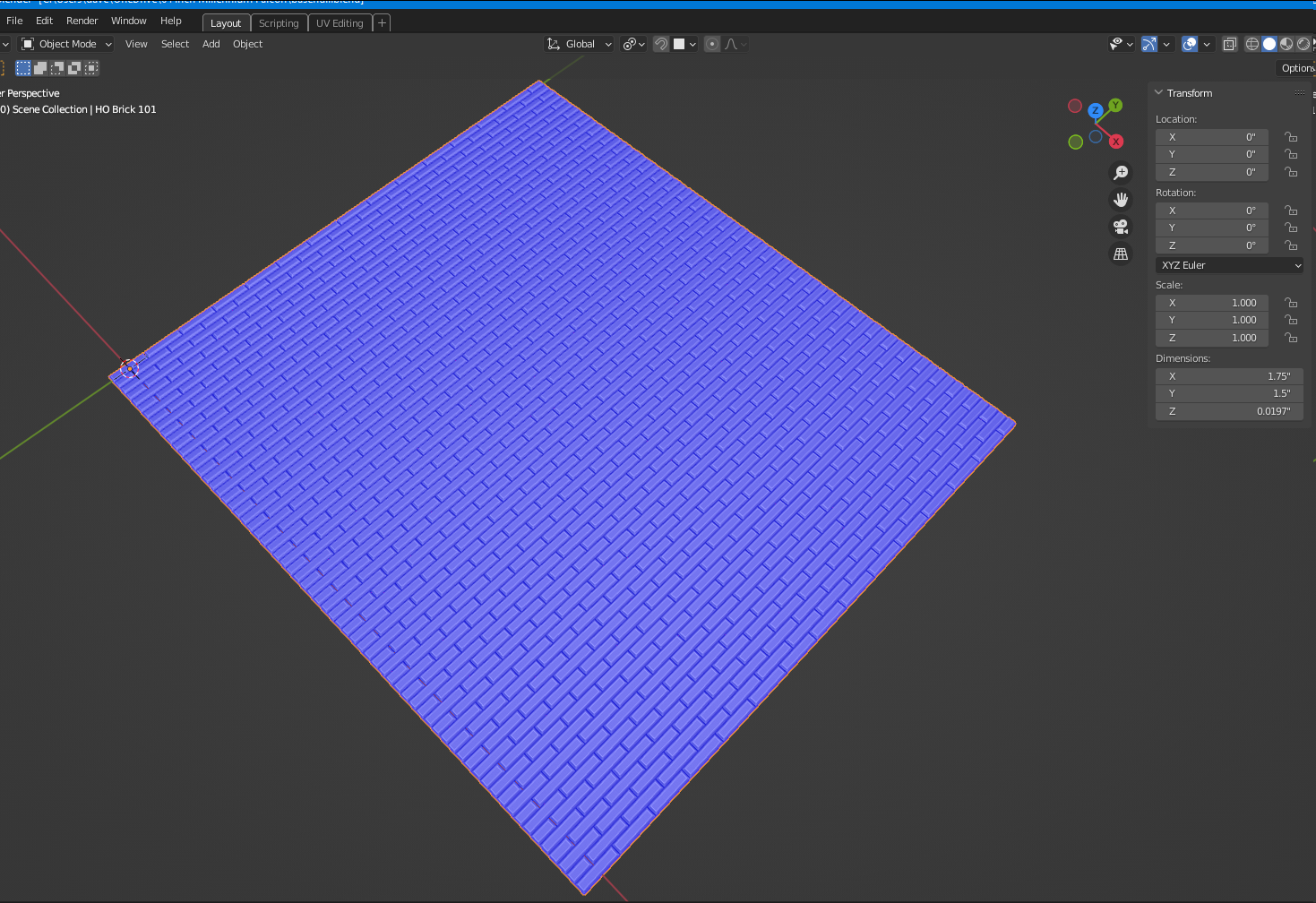The image size is (1316, 903).
Task: Open the viewport Object menu
Action: 247,44
